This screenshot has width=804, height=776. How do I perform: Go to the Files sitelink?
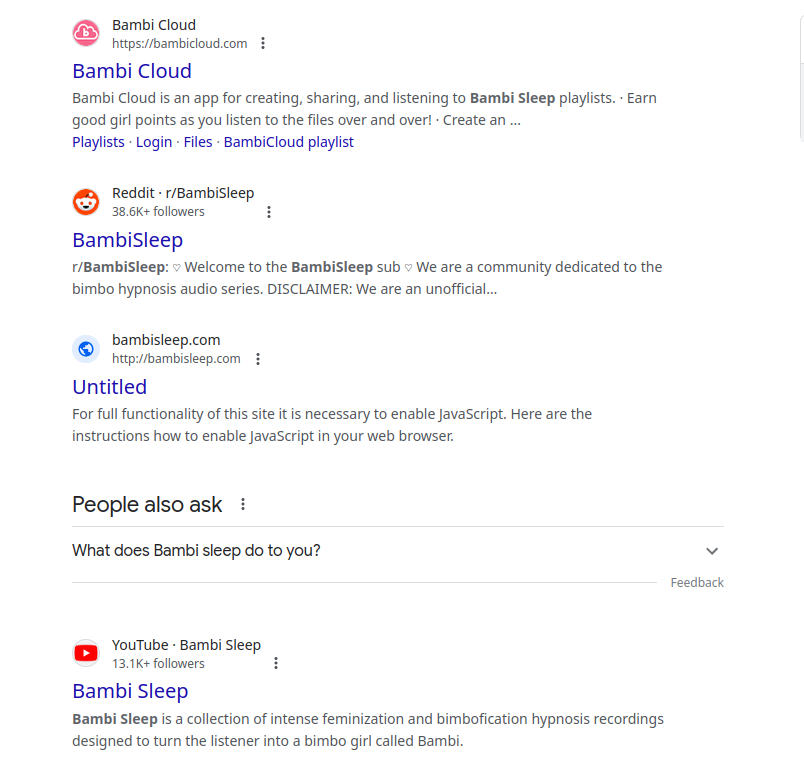tap(198, 142)
